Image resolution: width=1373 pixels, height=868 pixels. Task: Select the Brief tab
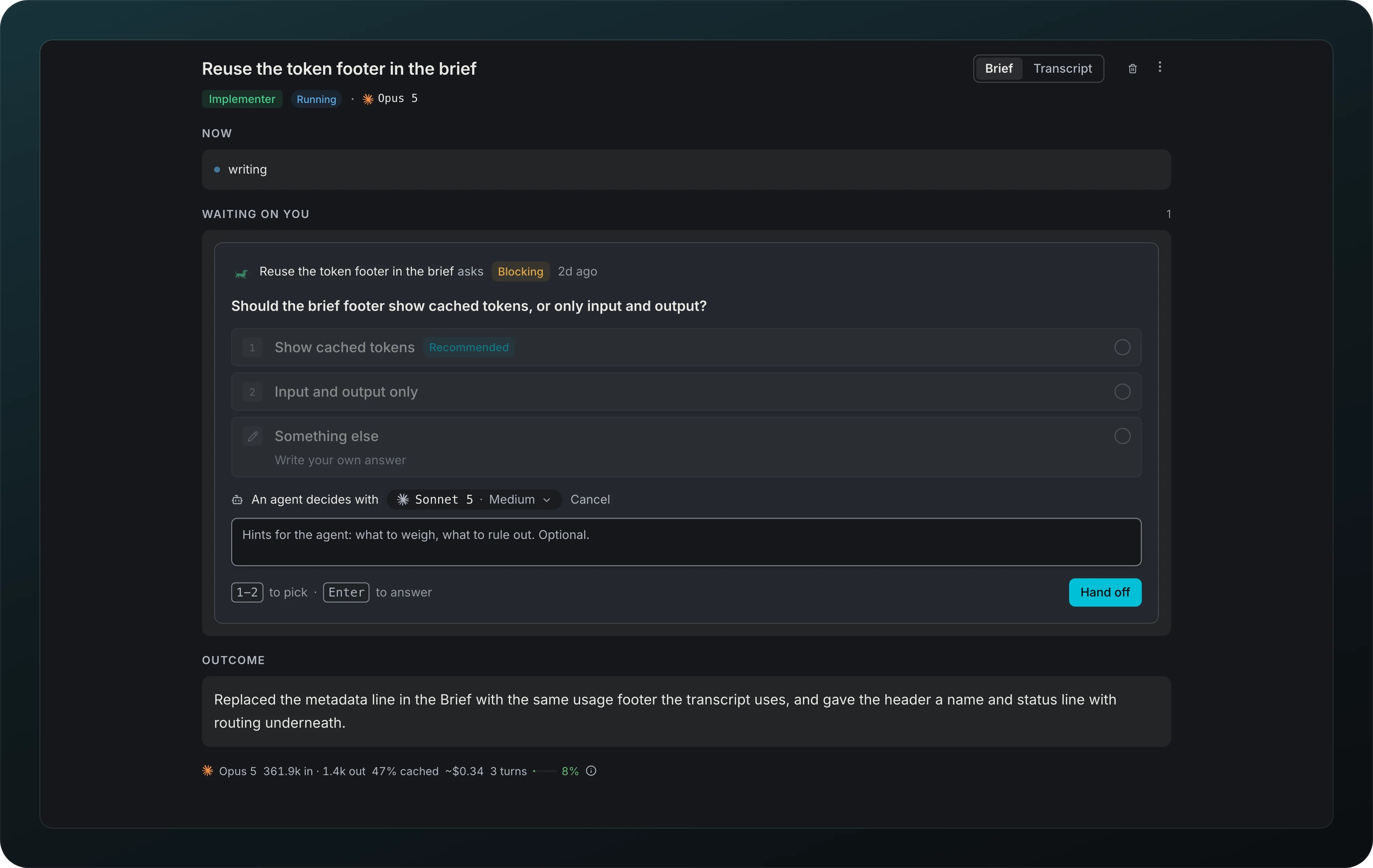pos(998,68)
